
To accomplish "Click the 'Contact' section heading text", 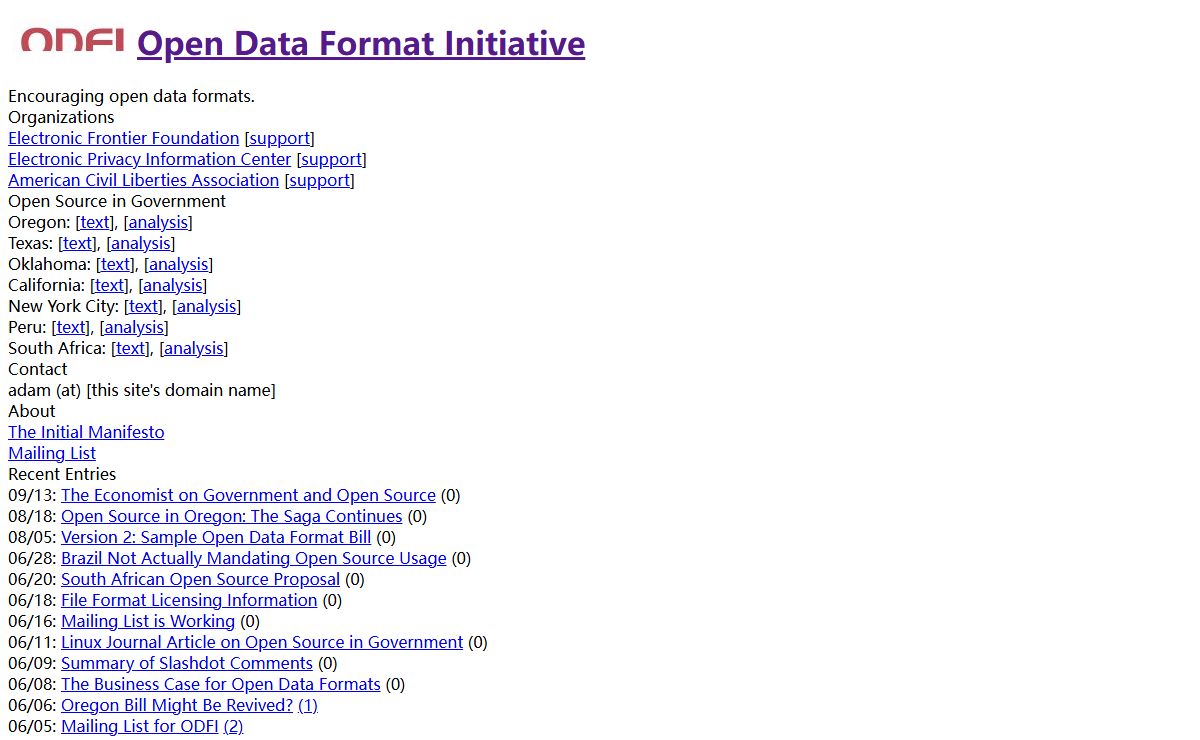I will click(37, 369).
